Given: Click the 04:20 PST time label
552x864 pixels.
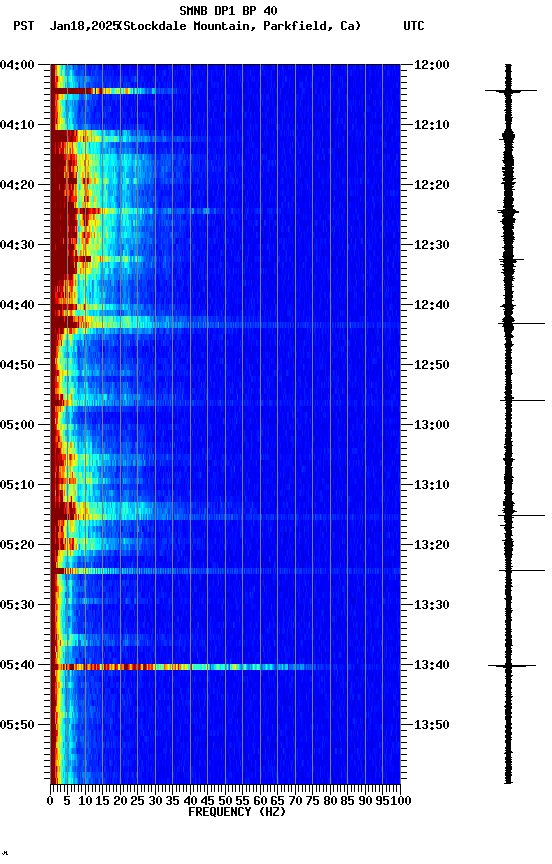Looking at the screenshot, I should click(17, 185).
